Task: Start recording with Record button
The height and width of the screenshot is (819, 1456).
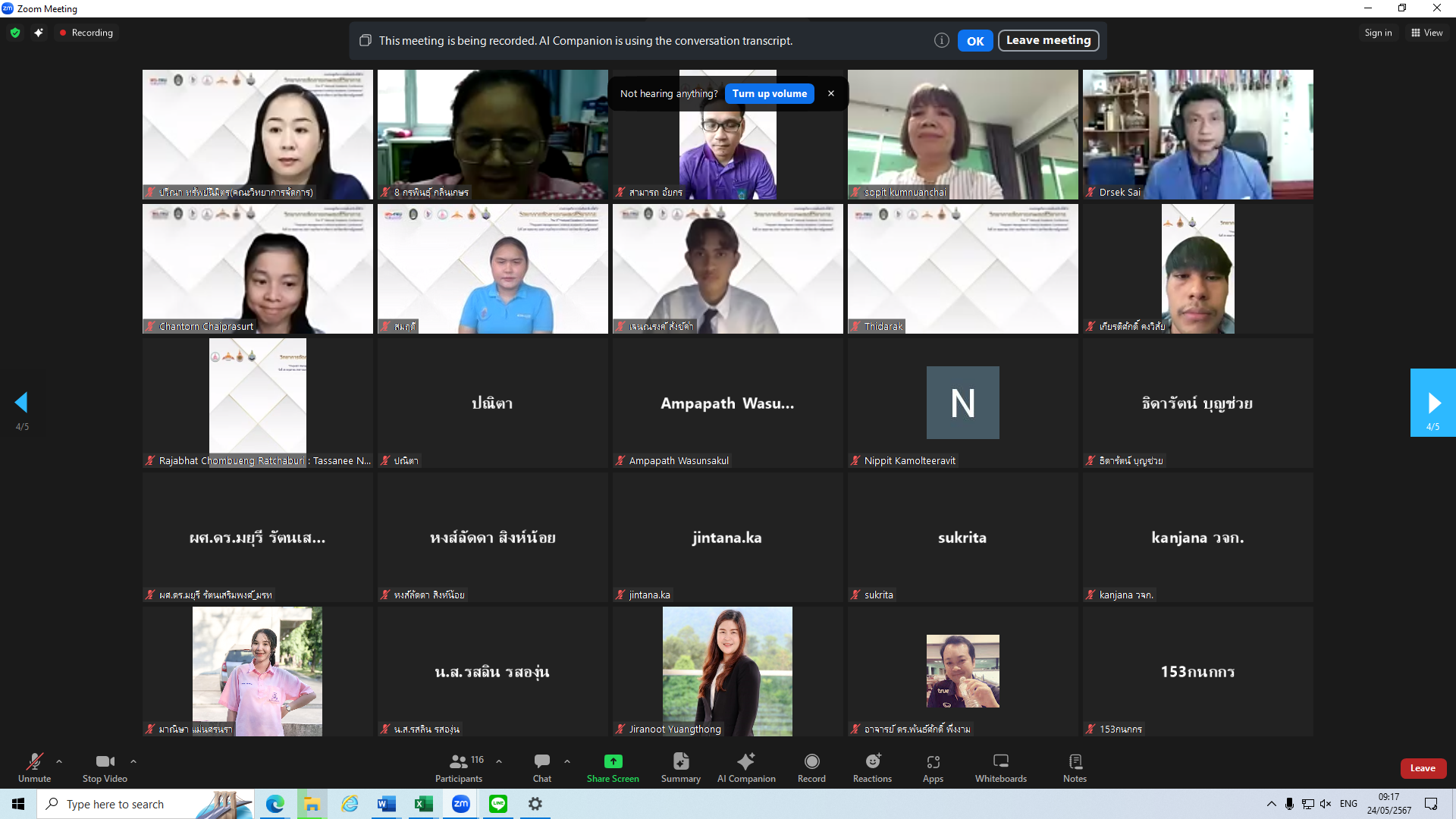Action: [x=811, y=761]
